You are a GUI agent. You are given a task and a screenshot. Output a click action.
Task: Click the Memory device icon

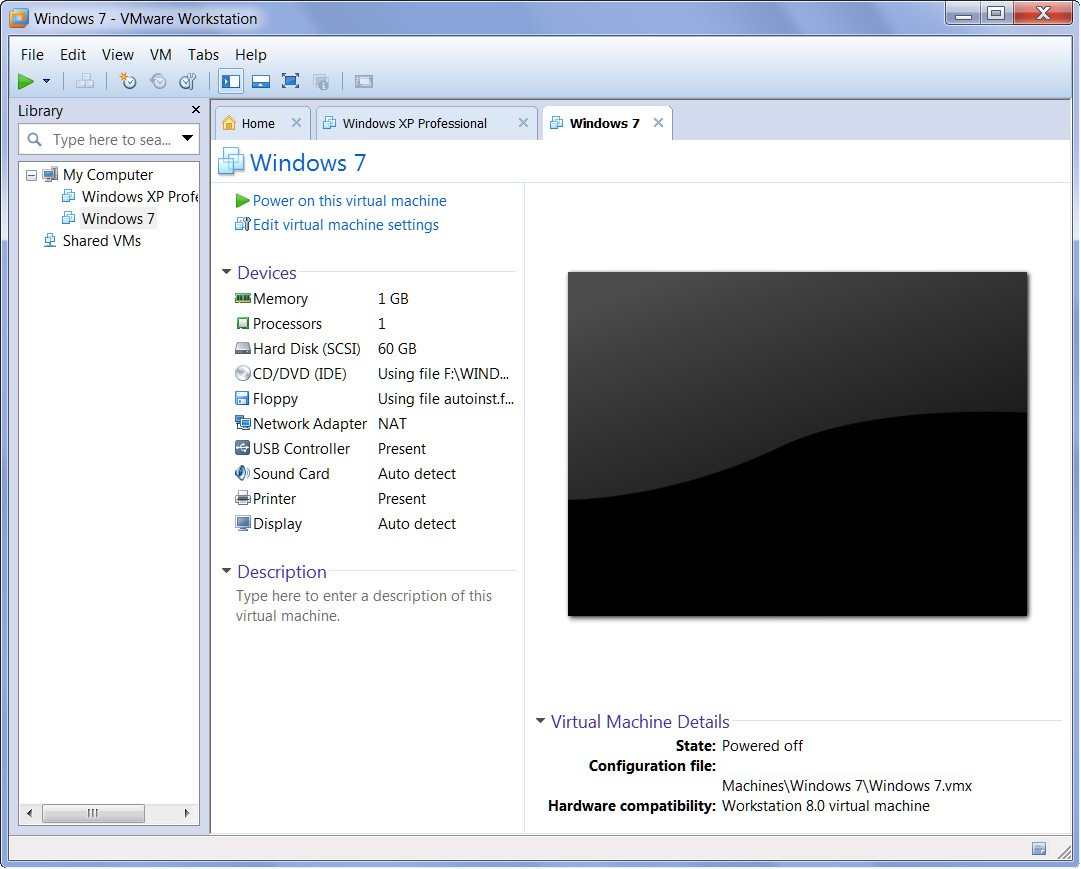tap(243, 299)
